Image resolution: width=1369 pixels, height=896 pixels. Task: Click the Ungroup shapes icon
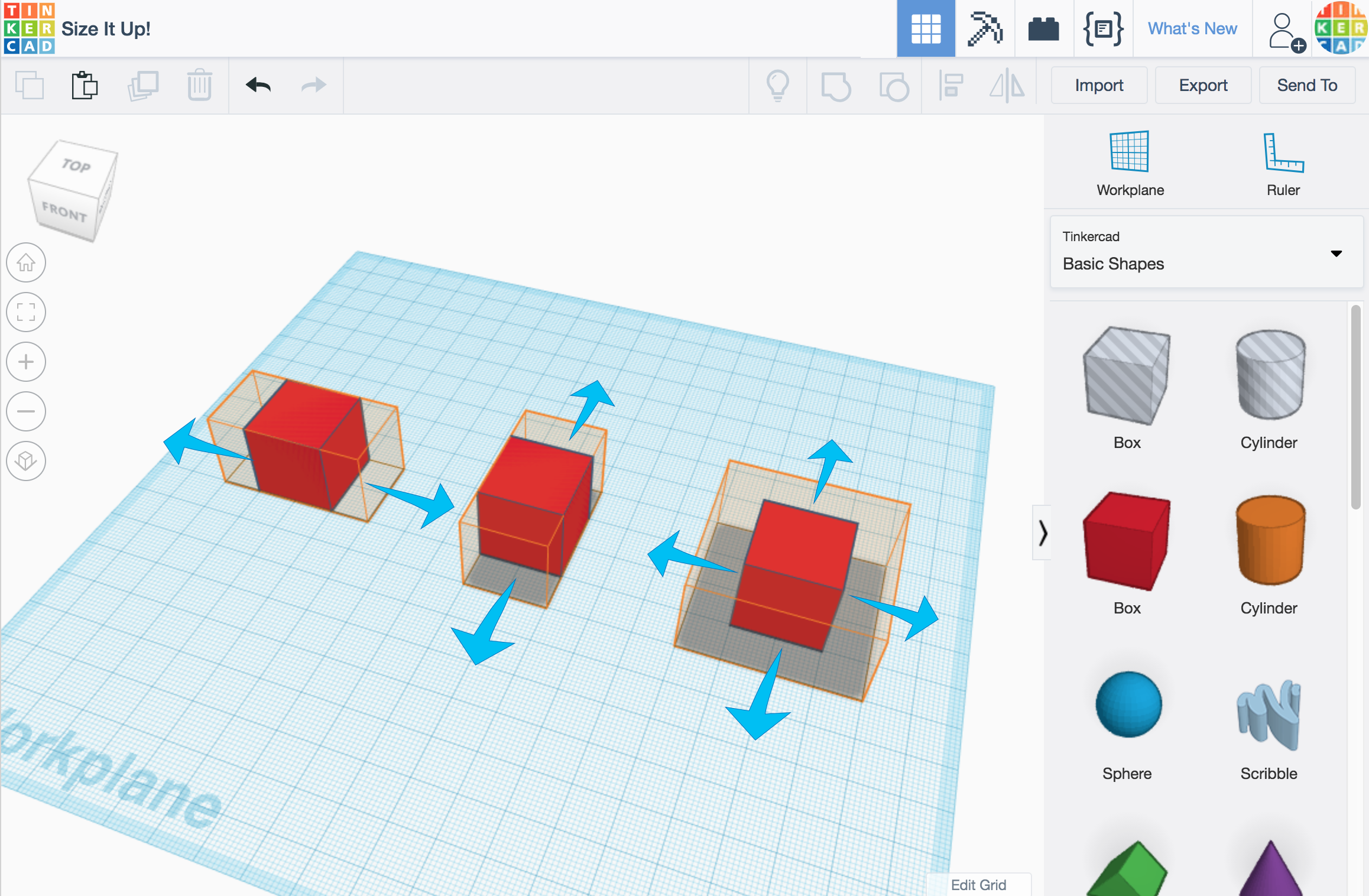pyautogui.click(x=894, y=86)
